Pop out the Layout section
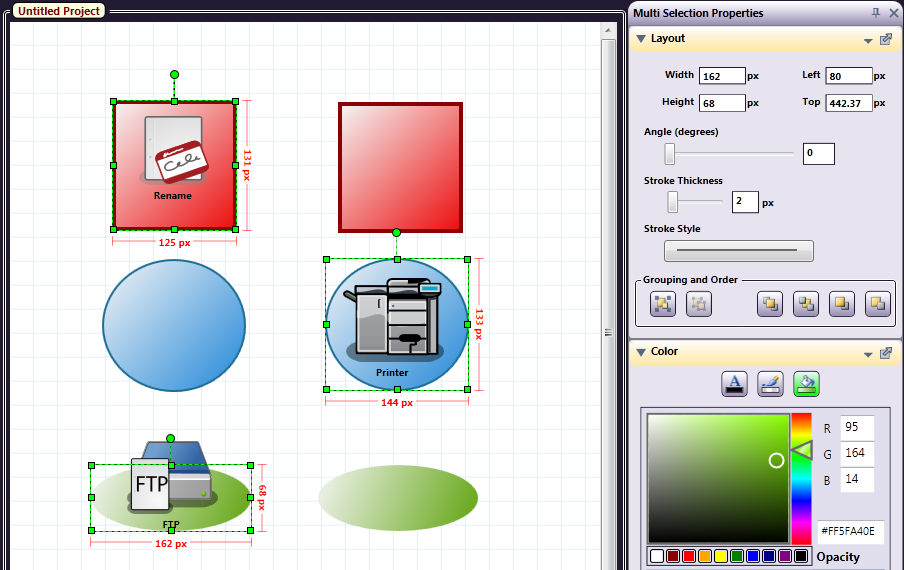904x570 pixels. coord(885,40)
